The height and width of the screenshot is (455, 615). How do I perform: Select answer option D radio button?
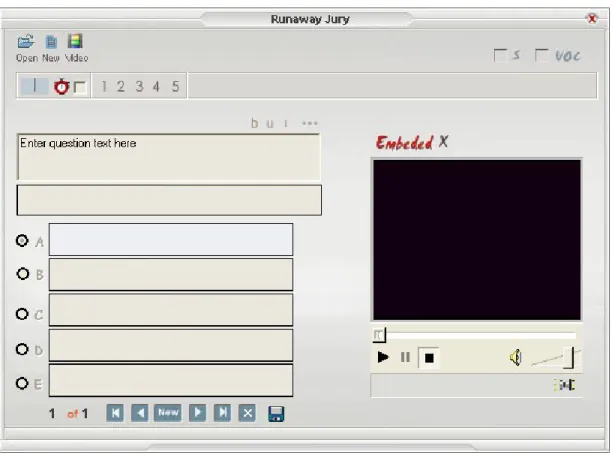click(22, 349)
